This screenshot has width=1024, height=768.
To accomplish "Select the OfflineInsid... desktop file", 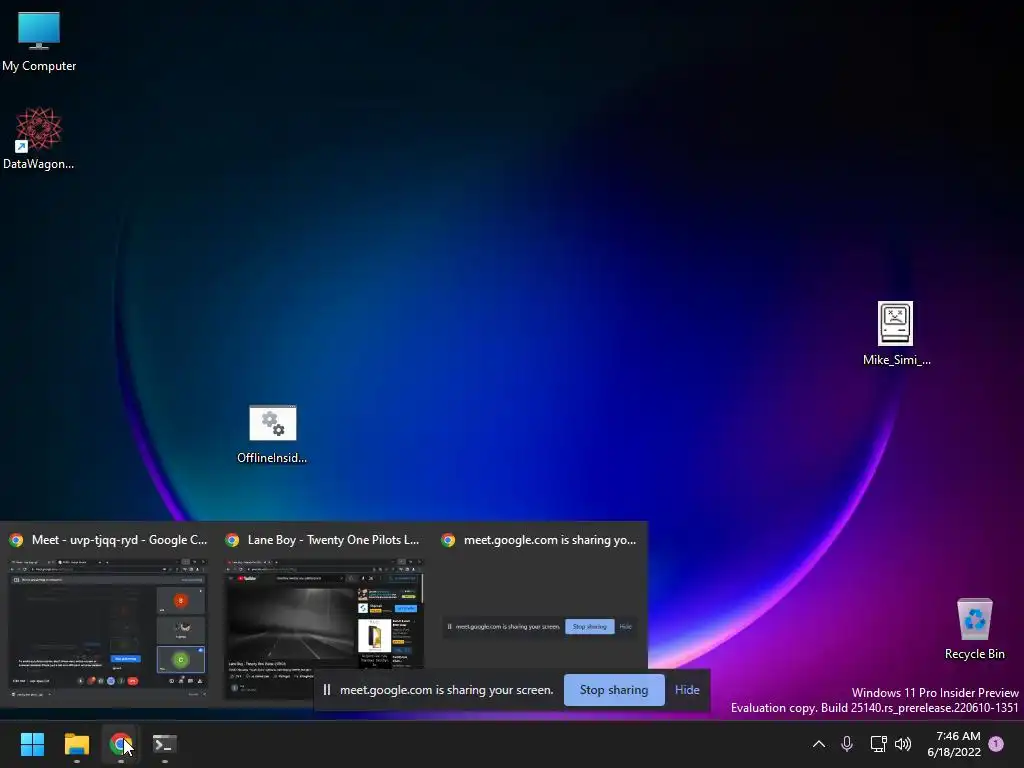I will click(272, 434).
